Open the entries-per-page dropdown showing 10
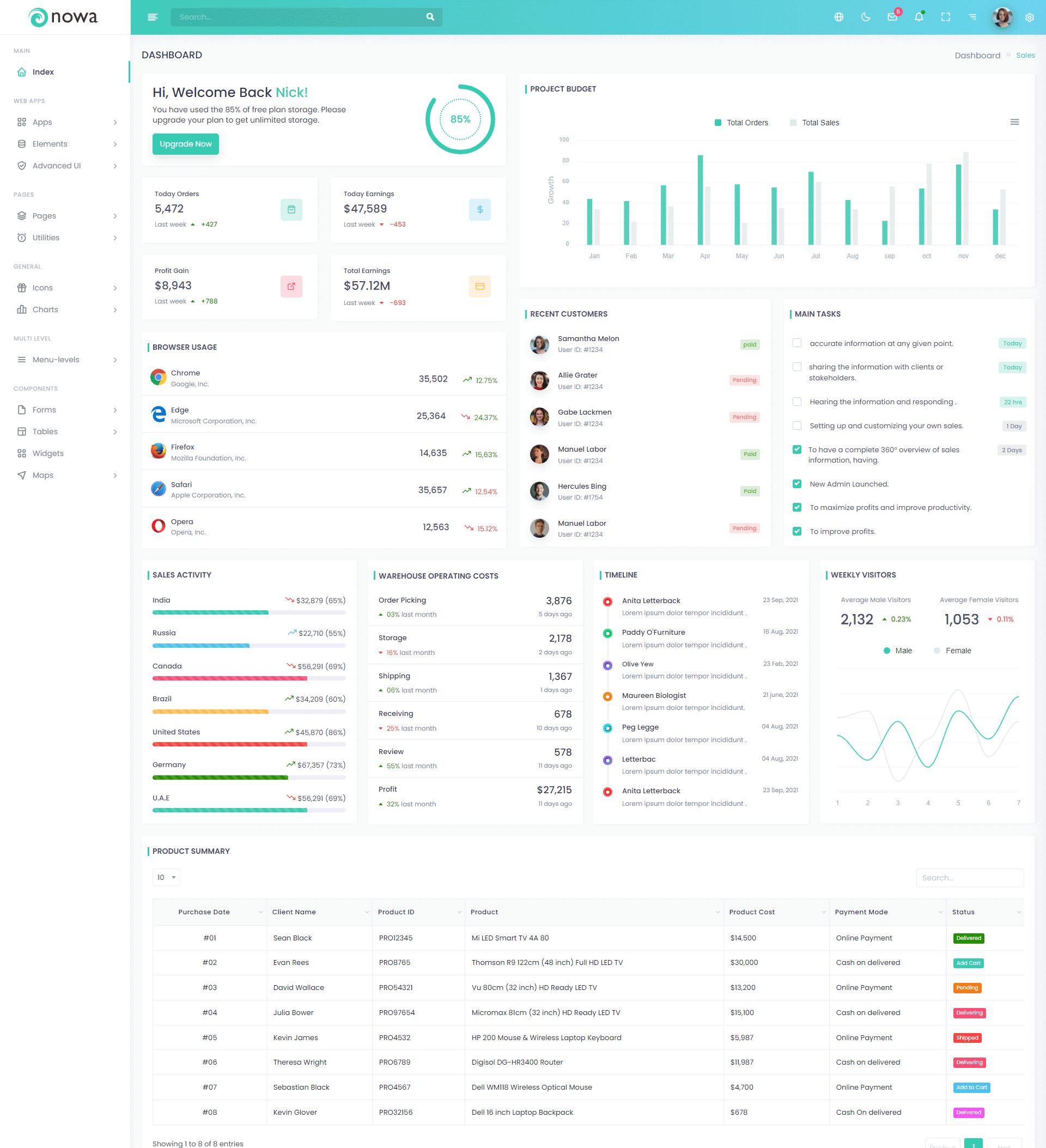The height and width of the screenshot is (1148, 1046). point(166,878)
